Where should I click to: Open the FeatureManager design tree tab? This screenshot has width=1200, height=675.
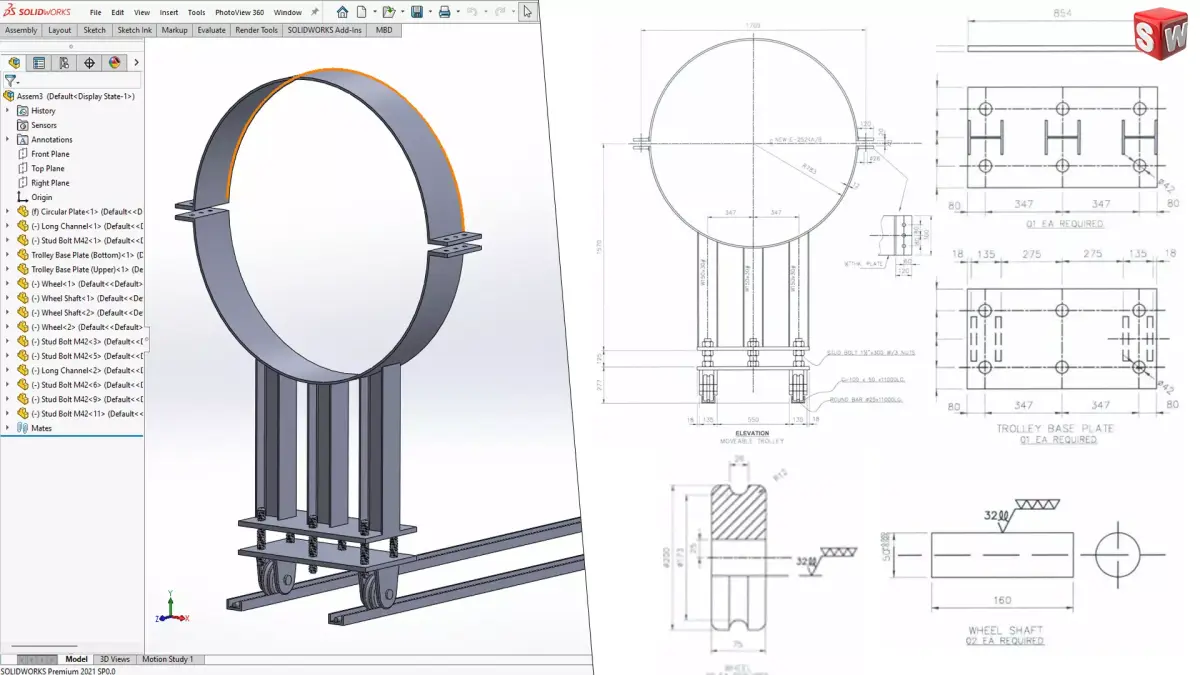[14, 62]
